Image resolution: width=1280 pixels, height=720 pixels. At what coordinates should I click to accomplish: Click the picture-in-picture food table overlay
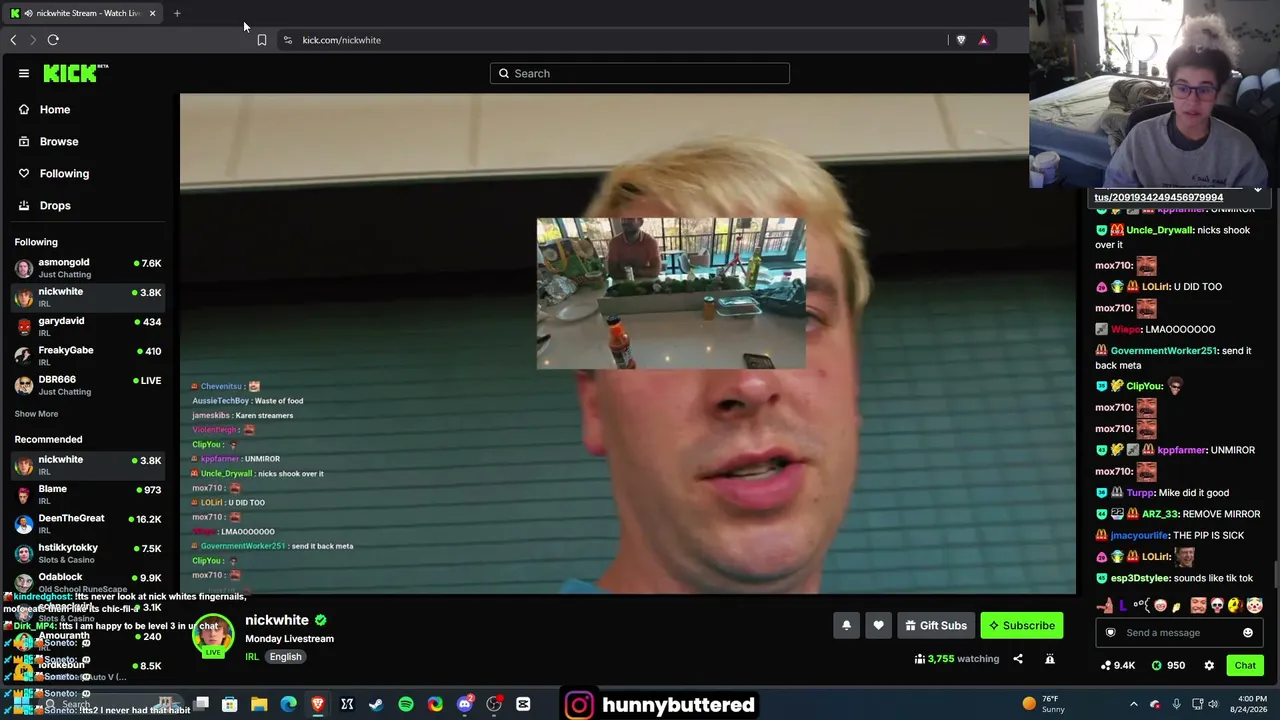pos(671,293)
